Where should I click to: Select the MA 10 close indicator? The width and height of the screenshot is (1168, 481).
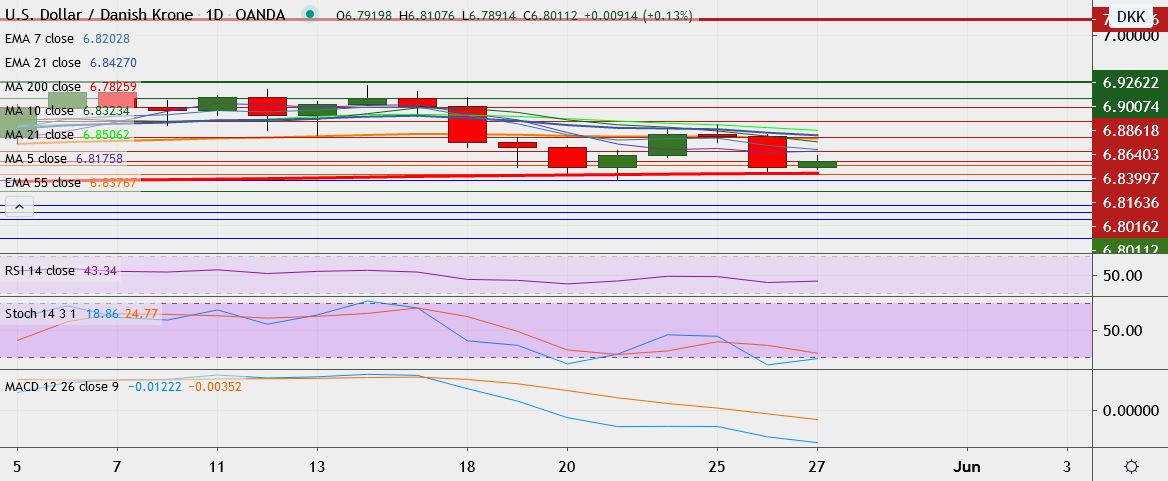(x=39, y=110)
